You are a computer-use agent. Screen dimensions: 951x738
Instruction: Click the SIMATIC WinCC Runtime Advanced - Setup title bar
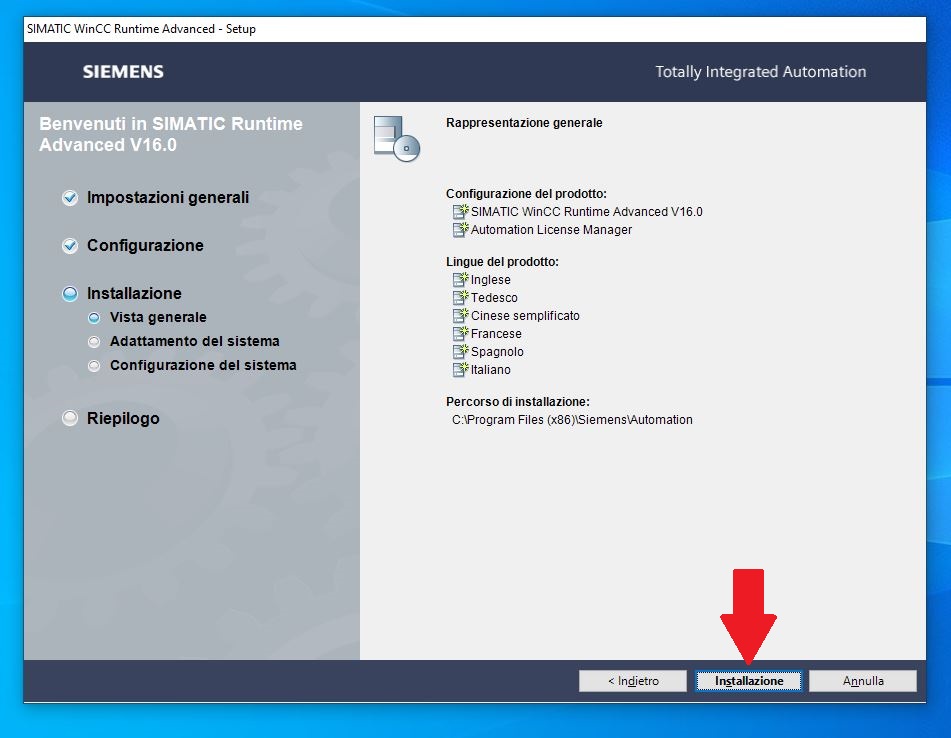[474, 29]
